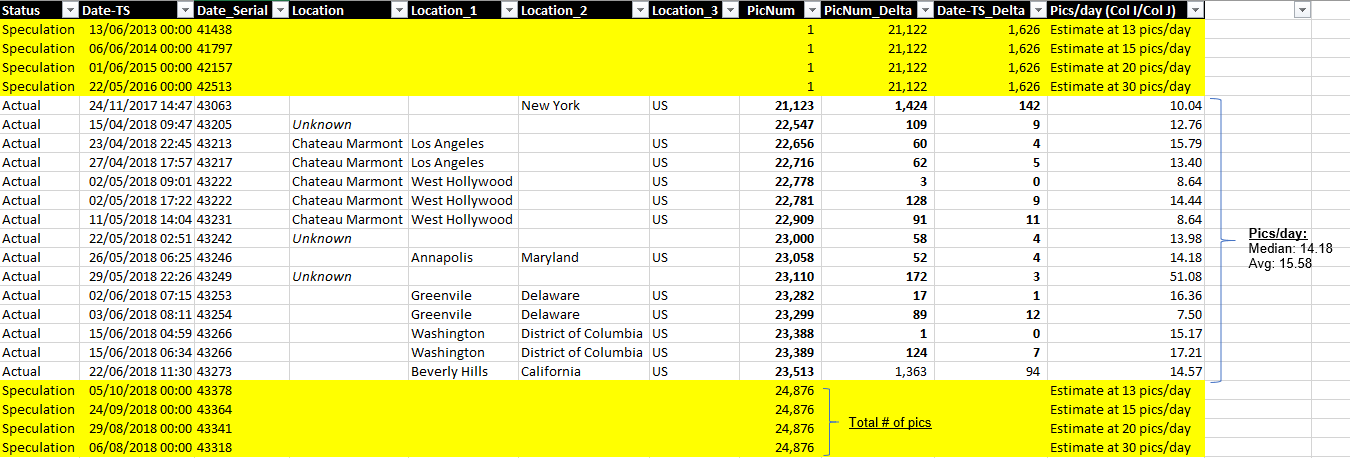Screen dimensions: 1350x458
Task: Select the PicNum_Delta cell 1,424
Action: click(x=877, y=105)
